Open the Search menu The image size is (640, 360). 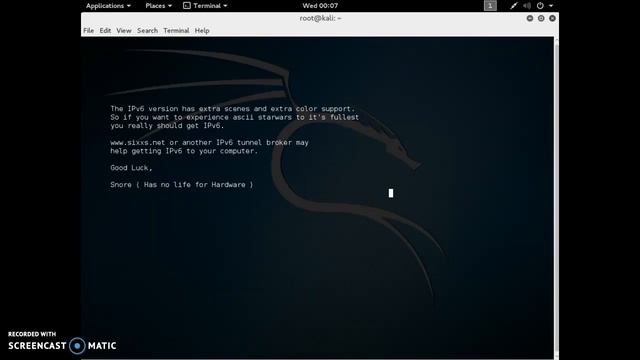147,31
